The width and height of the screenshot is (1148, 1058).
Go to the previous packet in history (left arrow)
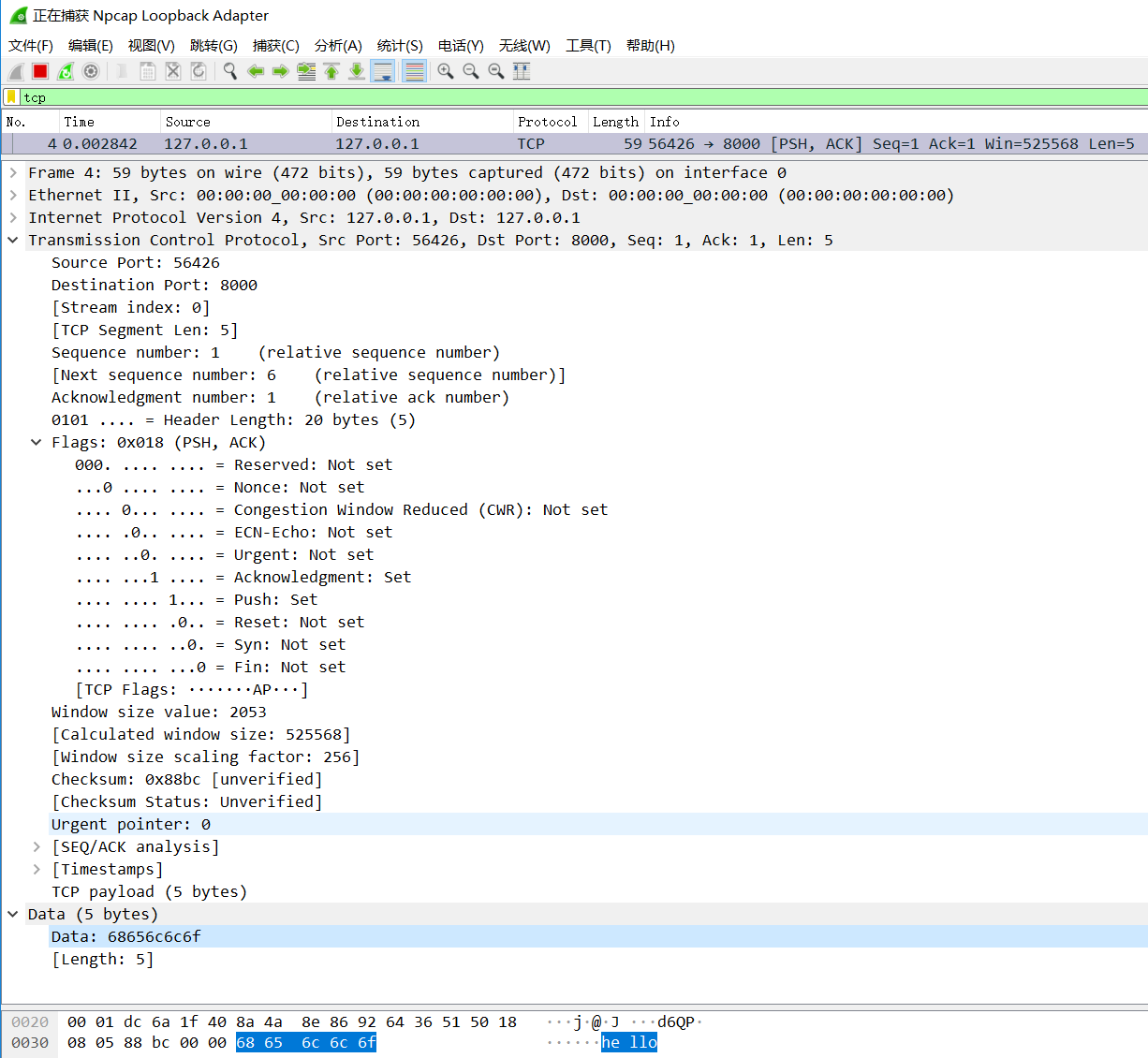pos(255,71)
